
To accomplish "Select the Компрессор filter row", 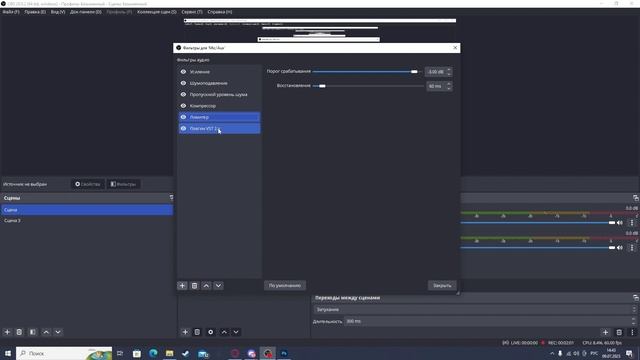I will click(x=220, y=106).
